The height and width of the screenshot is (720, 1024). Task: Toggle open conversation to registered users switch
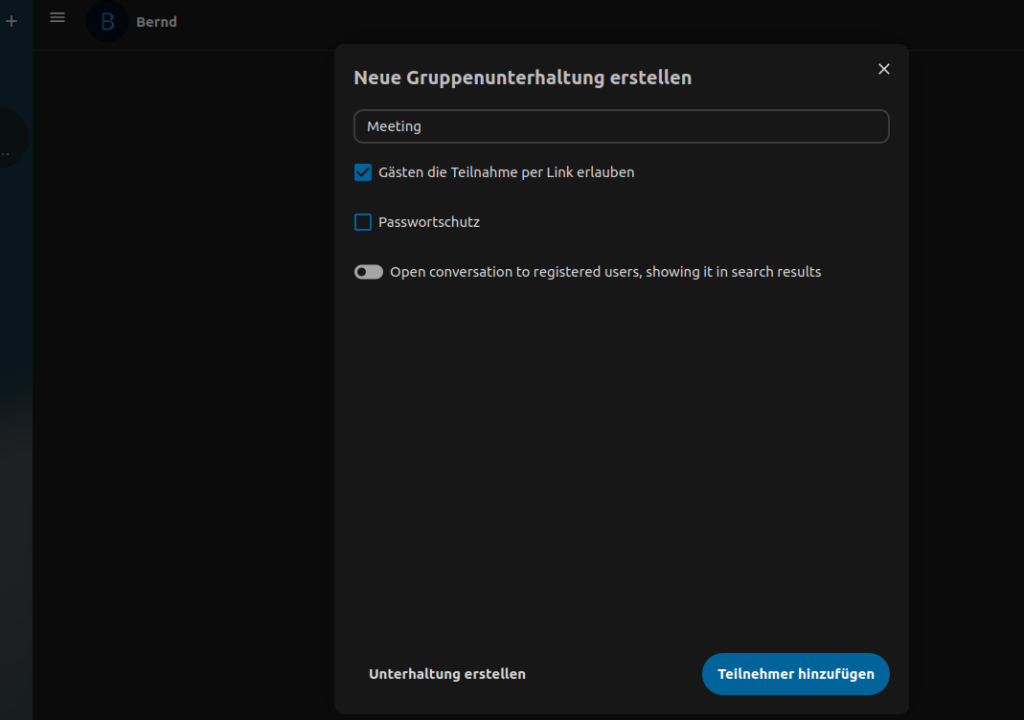[369, 272]
